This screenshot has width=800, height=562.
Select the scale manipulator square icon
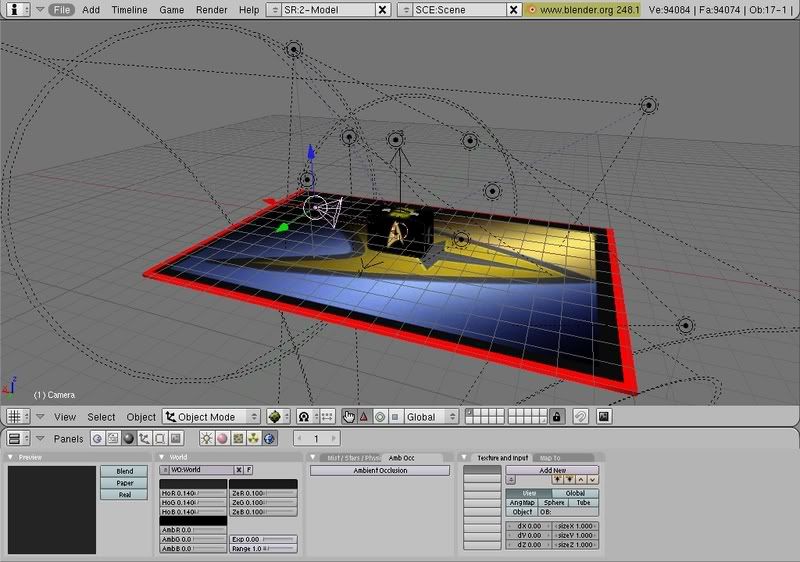[x=395, y=417]
